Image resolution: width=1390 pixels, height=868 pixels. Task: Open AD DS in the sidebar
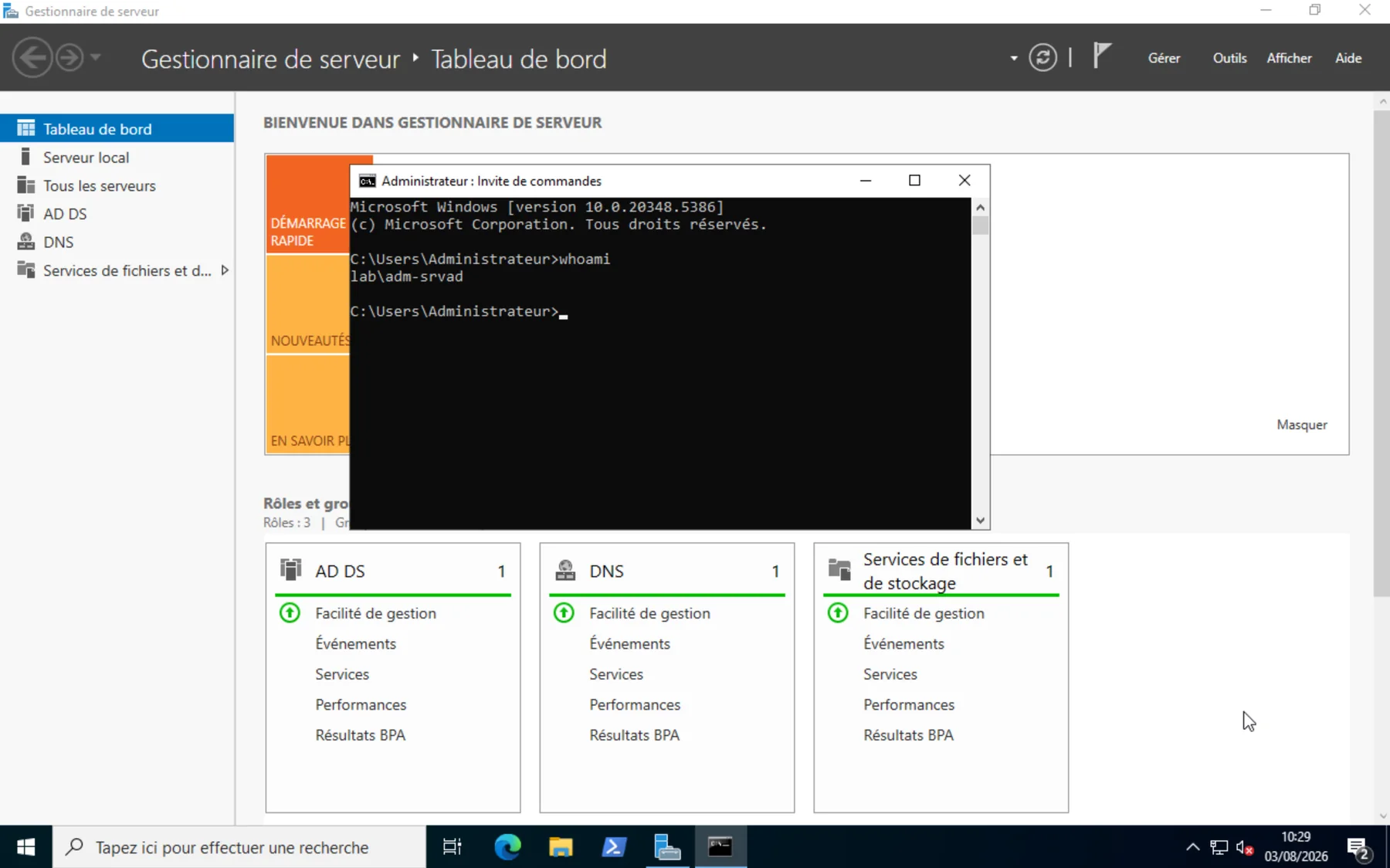117,214
